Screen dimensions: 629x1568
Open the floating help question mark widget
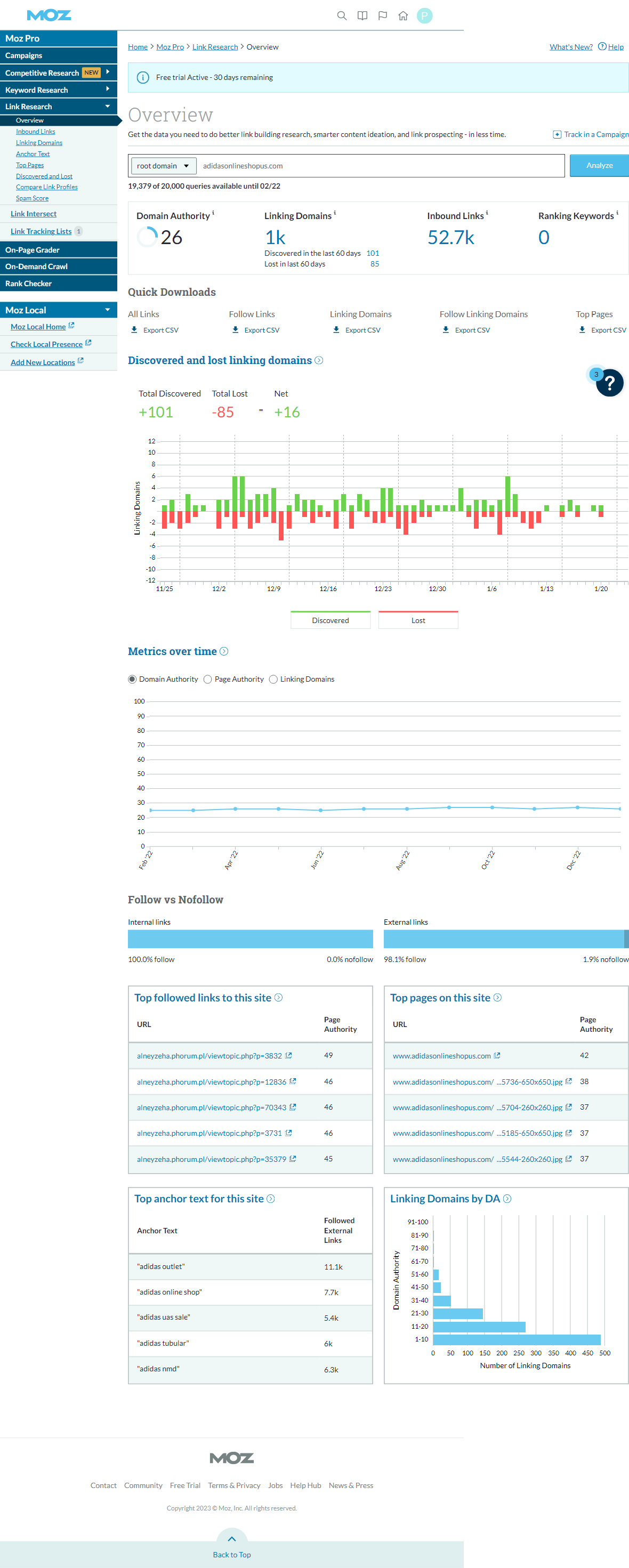609,383
